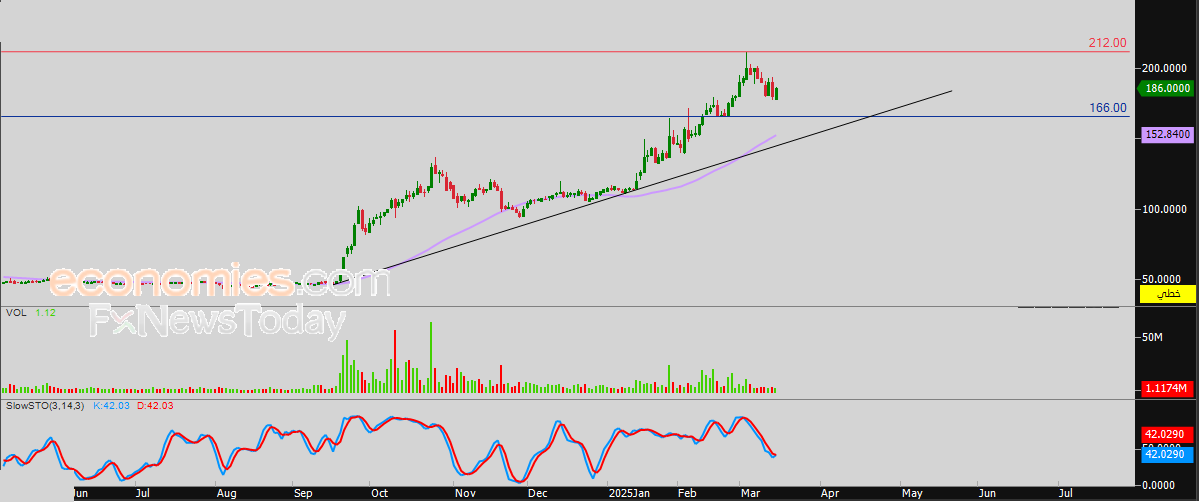
Task: Click the Feb label on time axis
Action: click(x=688, y=494)
